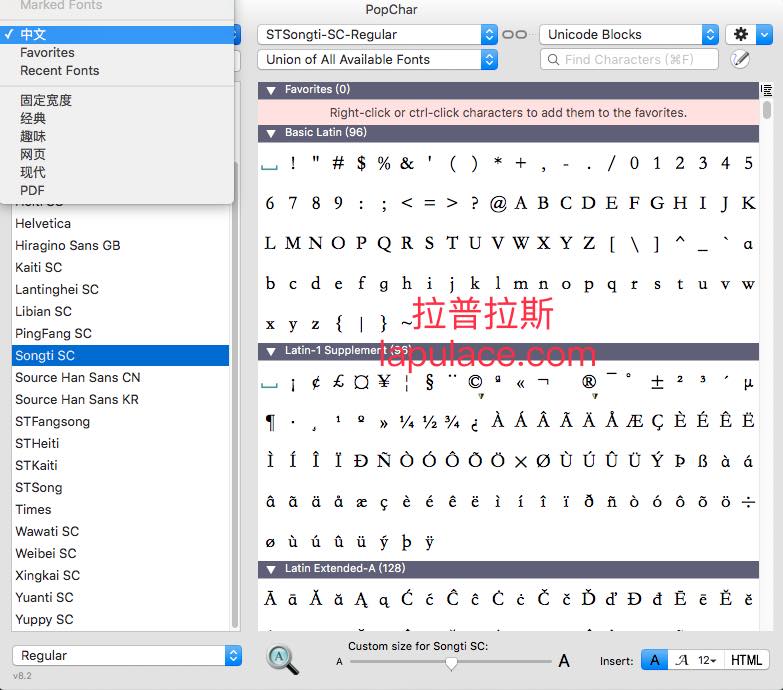Viewport: 783px width, 690px height.
Task: Select STFangsong font
Action: click(x=120, y=421)
